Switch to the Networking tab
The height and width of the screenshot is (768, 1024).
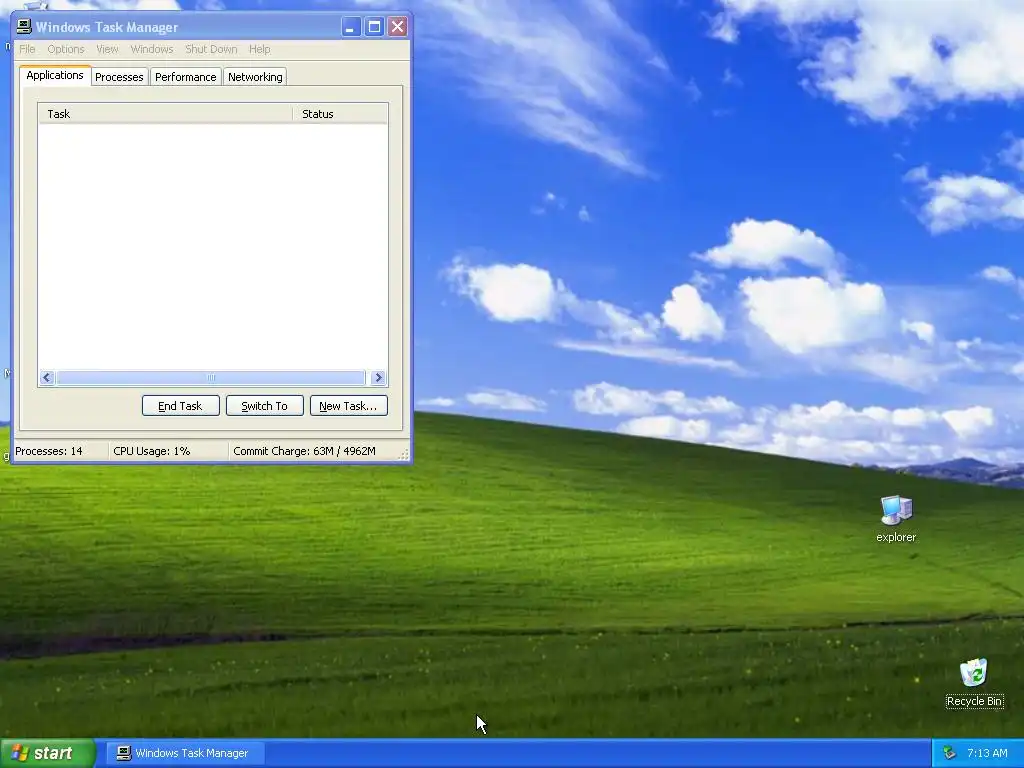[255, 77]
